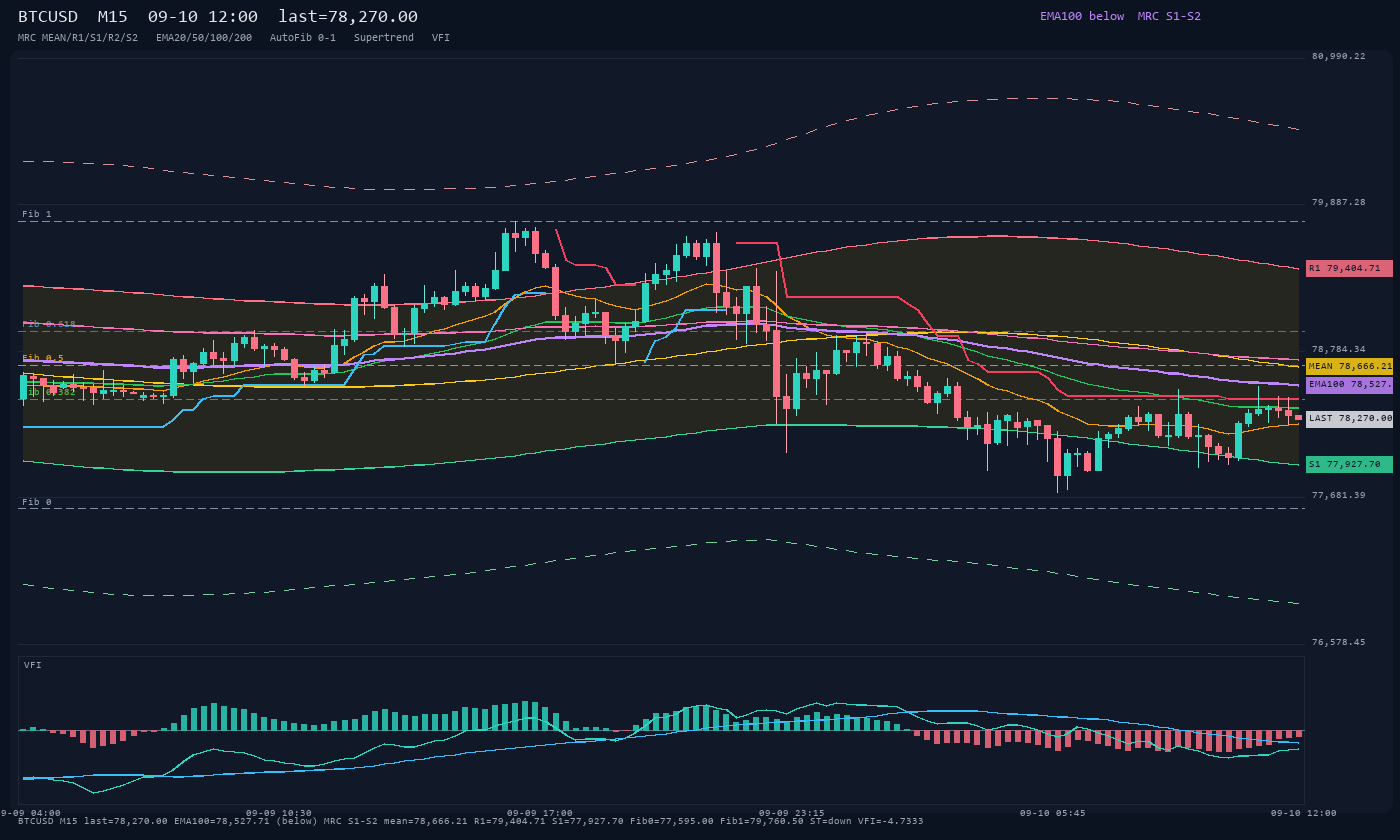Click the 'MRC S1-S2' zone label top right
1400x840 pixels.
1169,16
